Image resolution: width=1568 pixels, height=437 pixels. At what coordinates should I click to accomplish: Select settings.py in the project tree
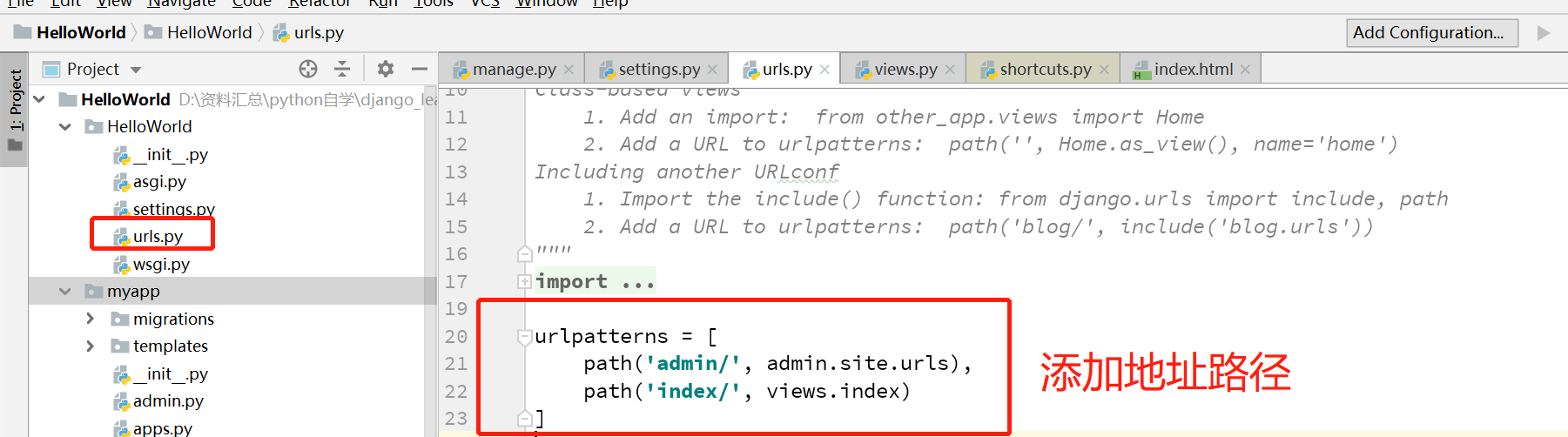click(x=174, y=210)
